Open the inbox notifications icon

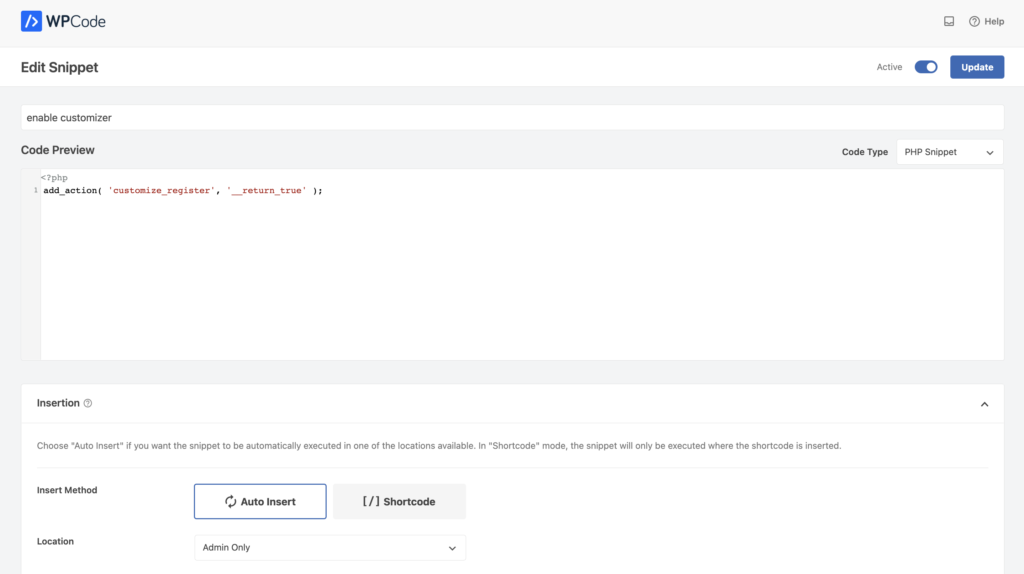949,21
